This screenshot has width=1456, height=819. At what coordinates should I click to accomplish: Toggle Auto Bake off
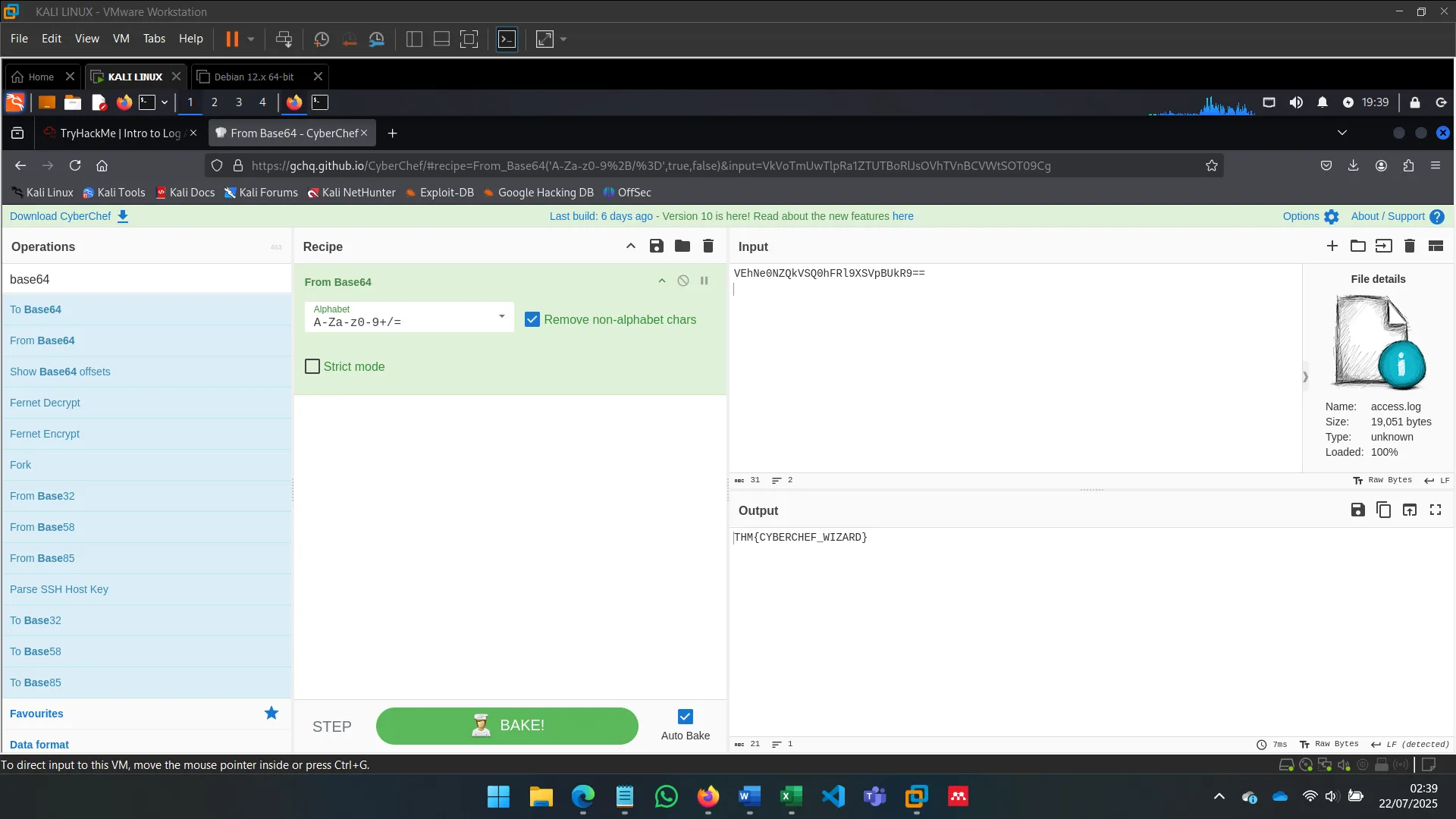point(685,717)
